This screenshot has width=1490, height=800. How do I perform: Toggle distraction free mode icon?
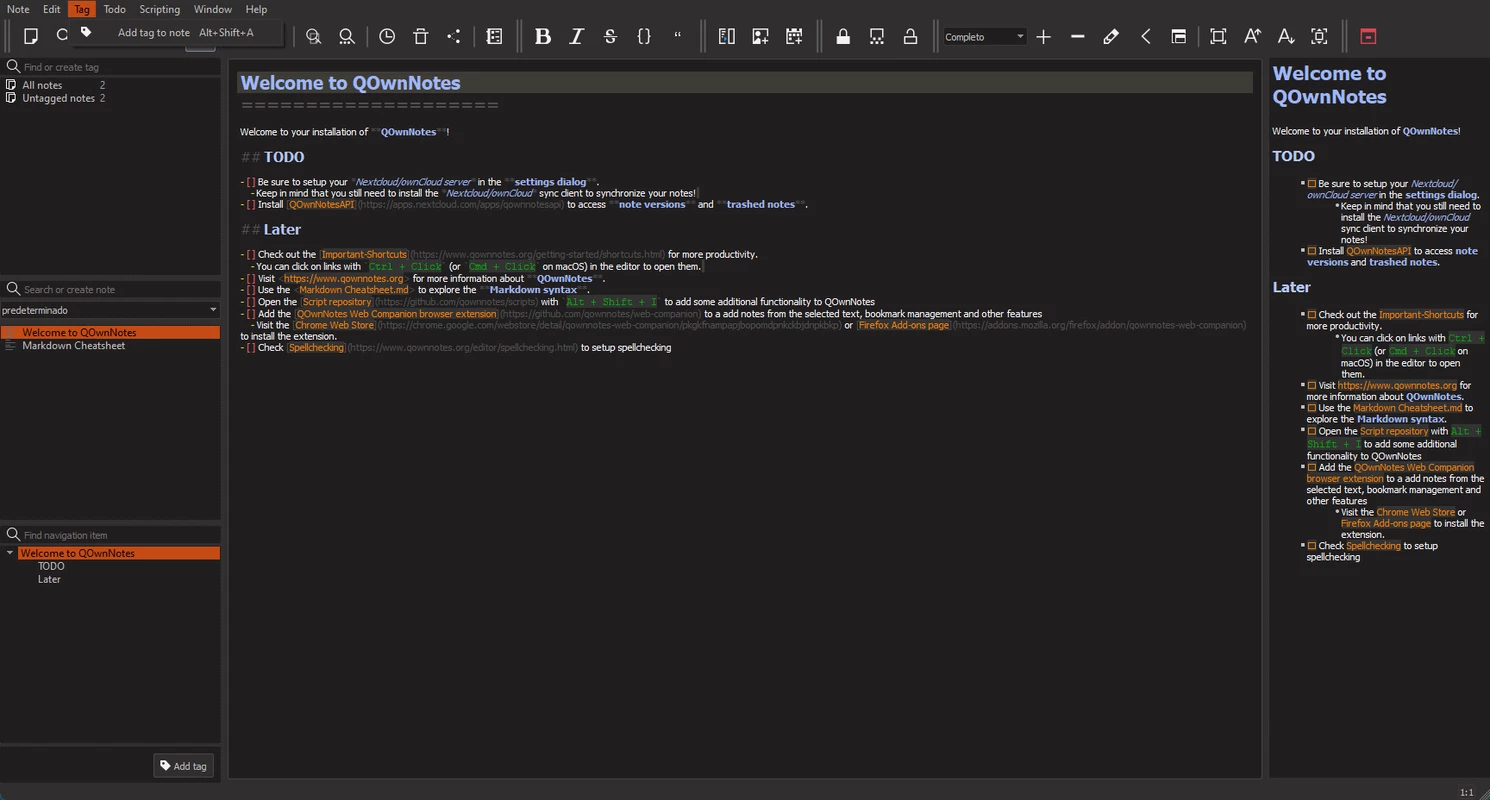(1218, 36)
